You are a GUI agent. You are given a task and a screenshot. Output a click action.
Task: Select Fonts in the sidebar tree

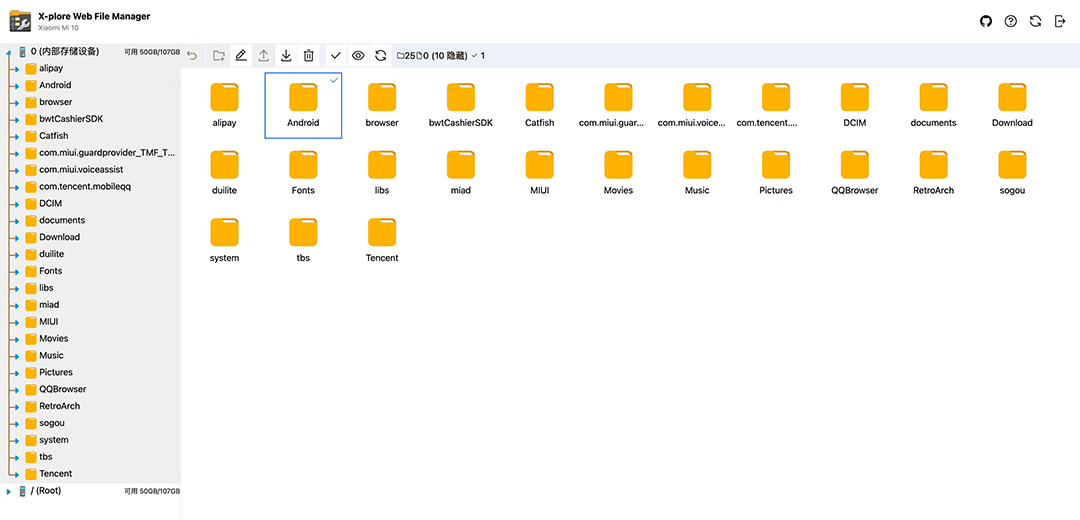tap(50, 271)
